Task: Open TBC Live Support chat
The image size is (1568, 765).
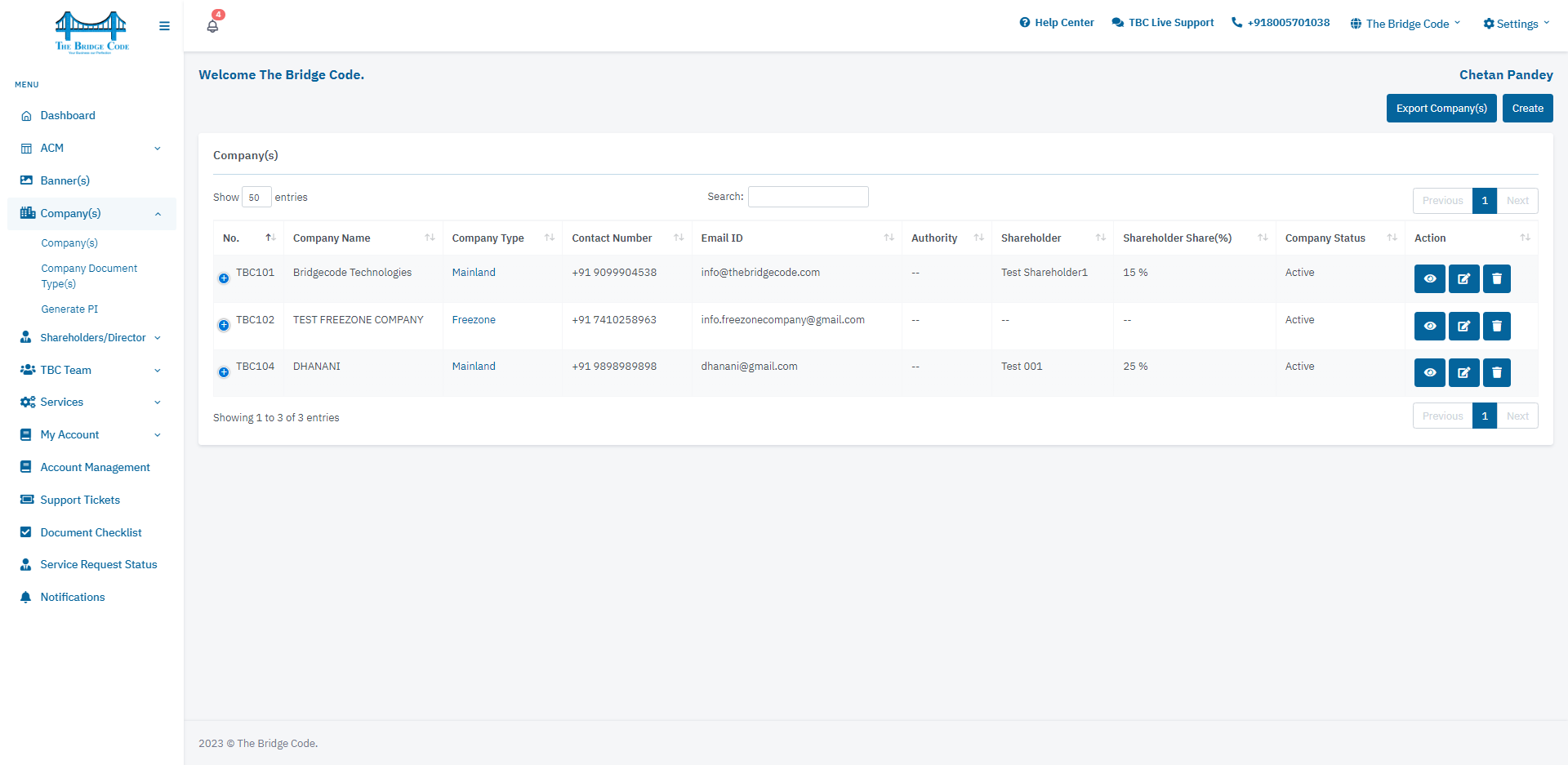Action: [1163, 23]
